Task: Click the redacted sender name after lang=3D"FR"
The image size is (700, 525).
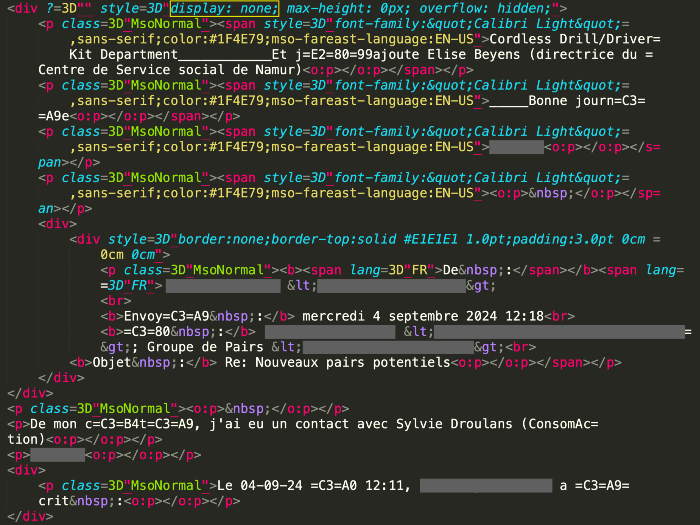Action: click(223, 286)
